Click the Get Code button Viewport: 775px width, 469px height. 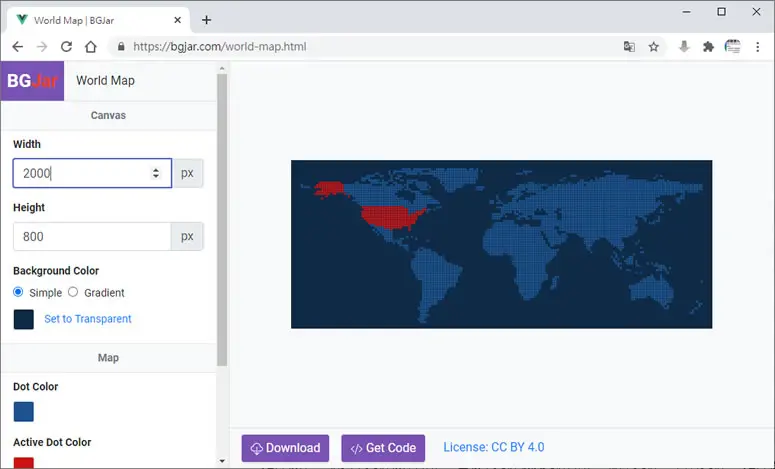383,448
